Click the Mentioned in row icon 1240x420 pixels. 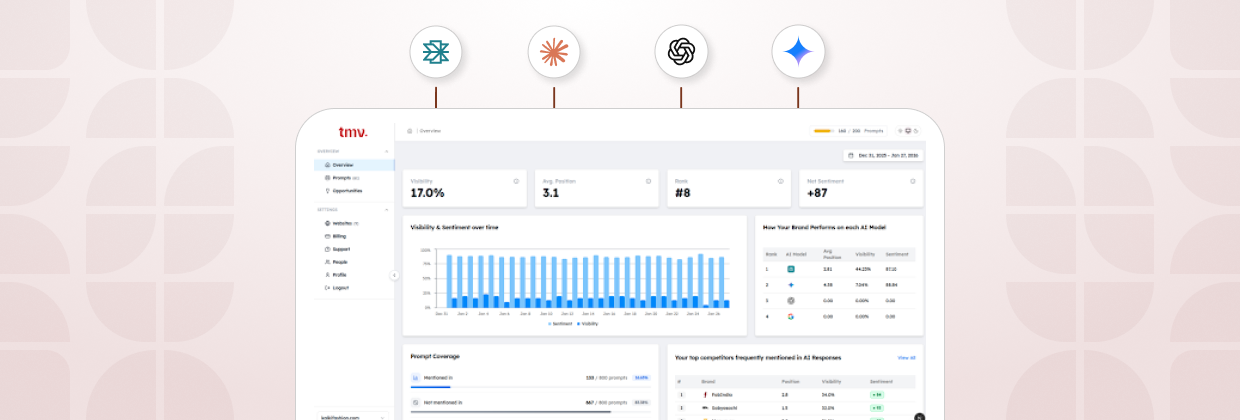tap(416, 378)
